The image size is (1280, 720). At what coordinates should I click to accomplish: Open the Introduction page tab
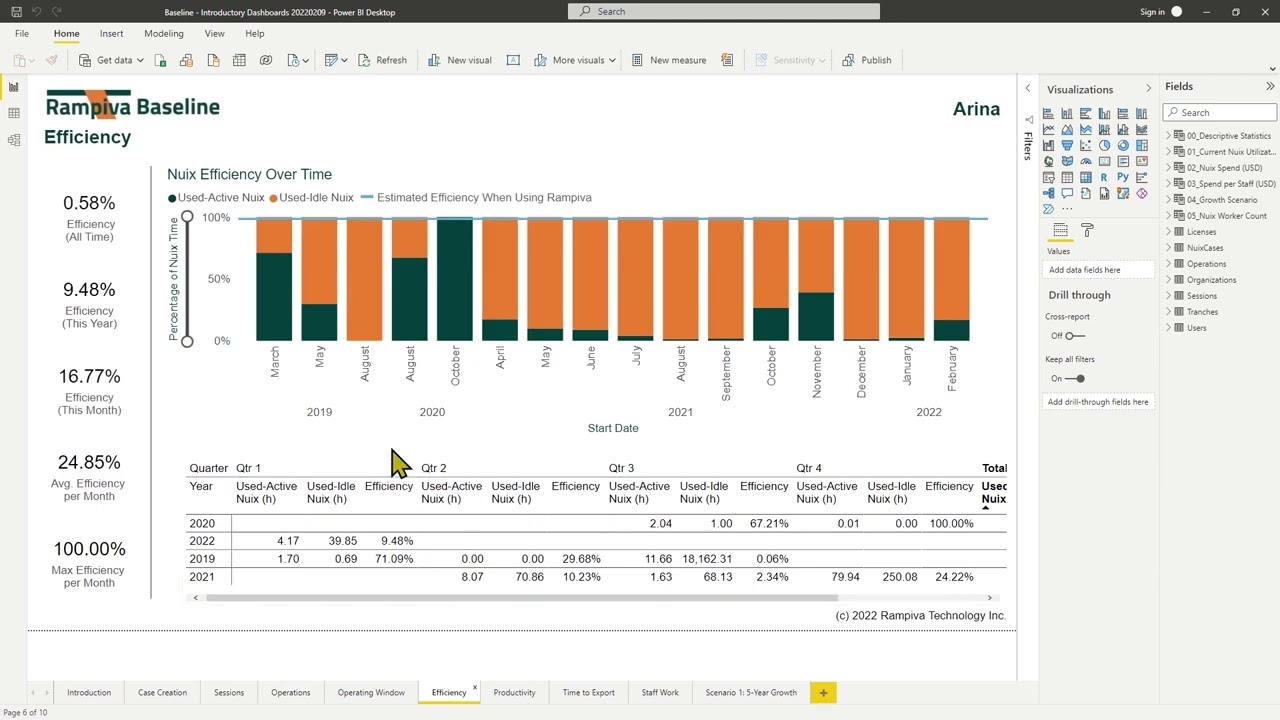[89, 692]
